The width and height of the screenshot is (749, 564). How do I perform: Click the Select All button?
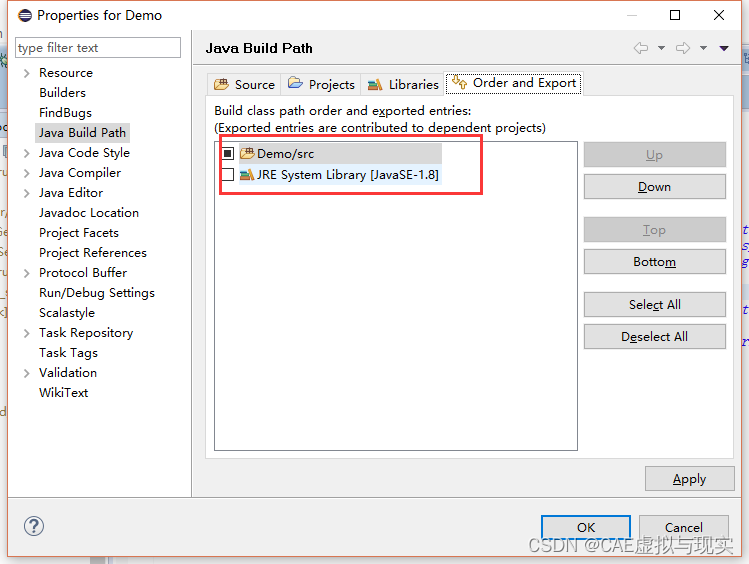(x=654, y=305)
